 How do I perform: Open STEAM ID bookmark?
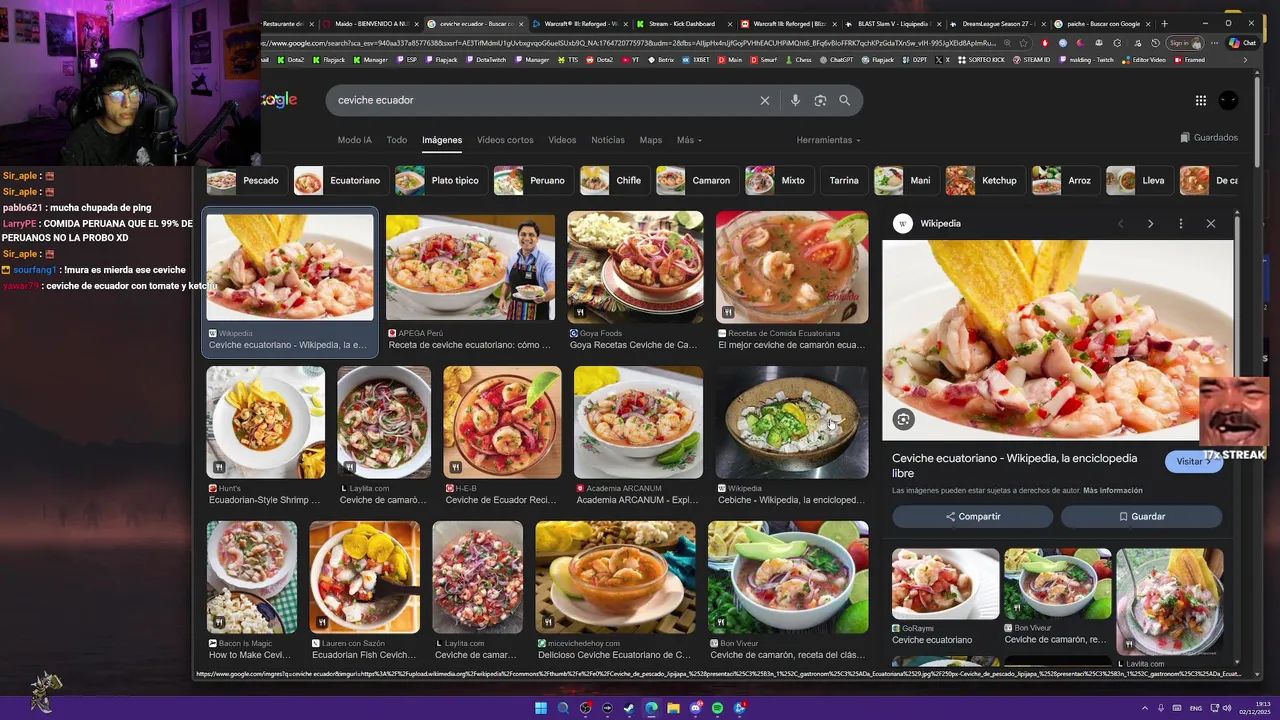click(1031, 60)
